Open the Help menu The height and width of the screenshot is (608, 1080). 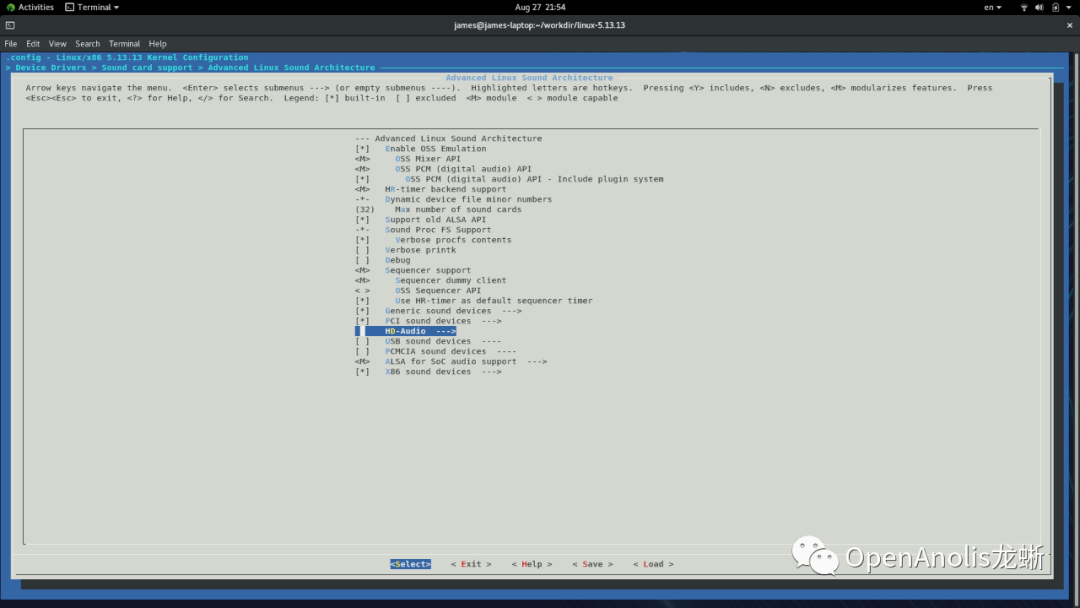[x=158, y=43]
